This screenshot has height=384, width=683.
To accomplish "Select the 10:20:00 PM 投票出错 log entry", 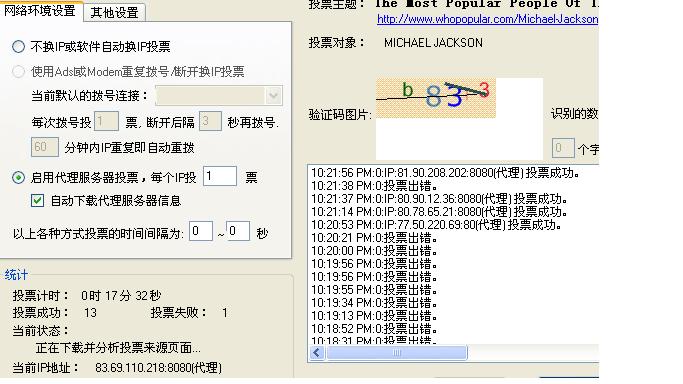I will click(374, 251).
